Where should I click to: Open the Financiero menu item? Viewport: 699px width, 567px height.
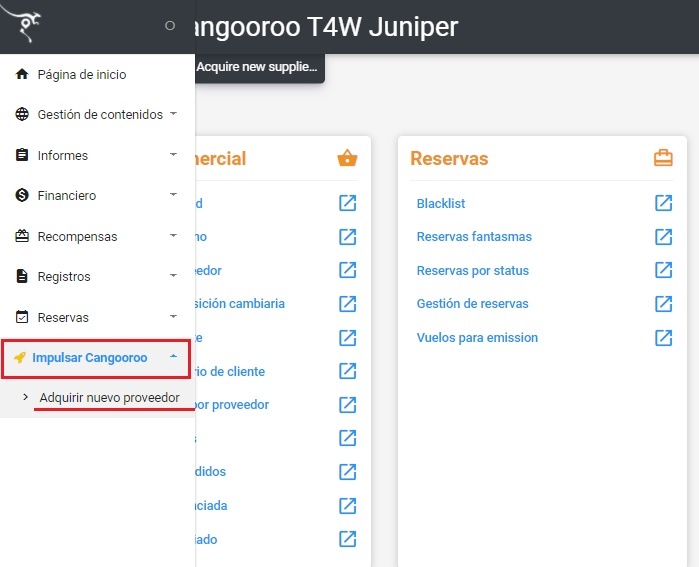(x=67, y=196)
